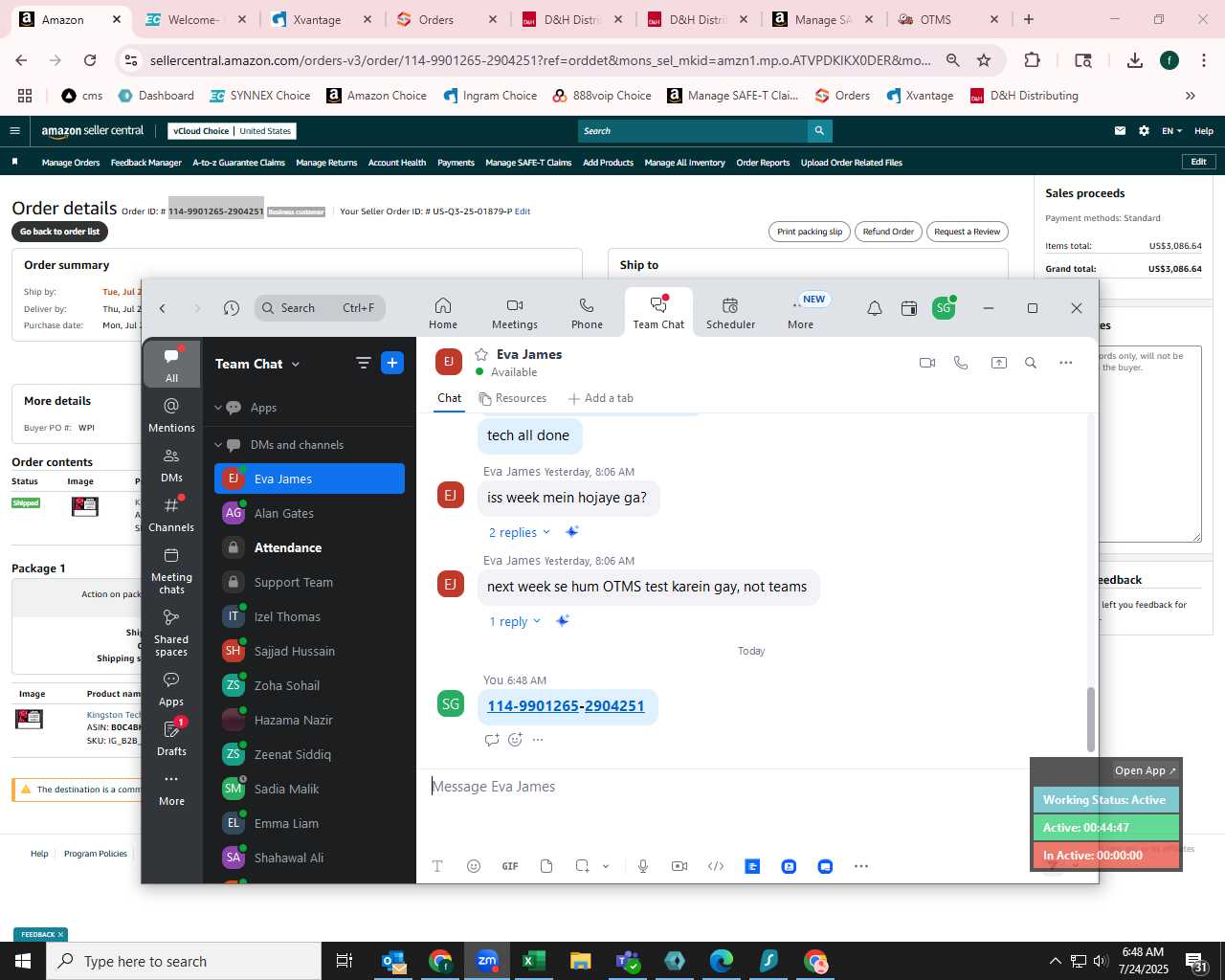Click Request a Review button

click(967, 232)
